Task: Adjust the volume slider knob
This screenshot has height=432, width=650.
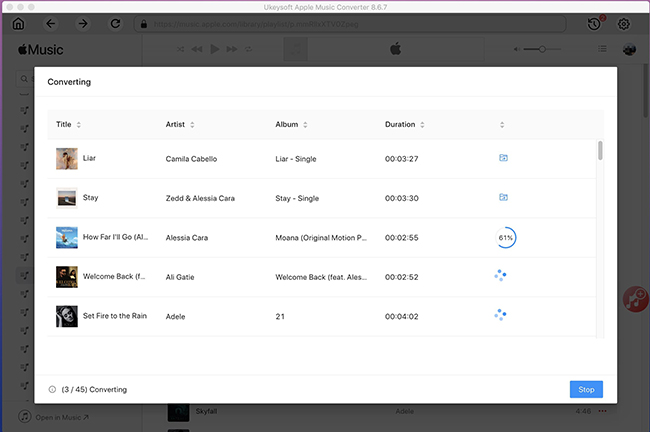Action: pos(542,49)
